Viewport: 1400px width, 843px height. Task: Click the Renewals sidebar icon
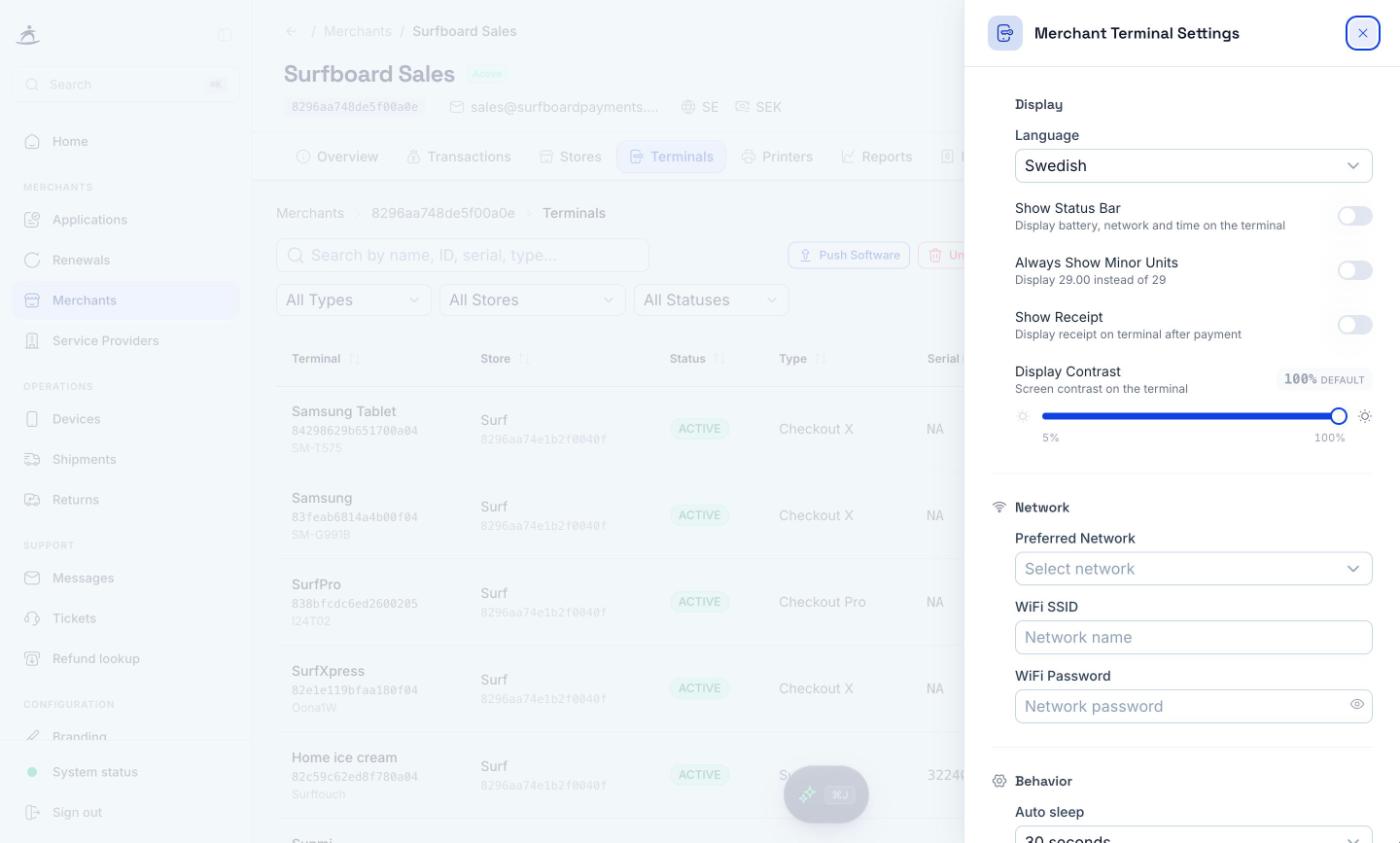tap(32, 260)
